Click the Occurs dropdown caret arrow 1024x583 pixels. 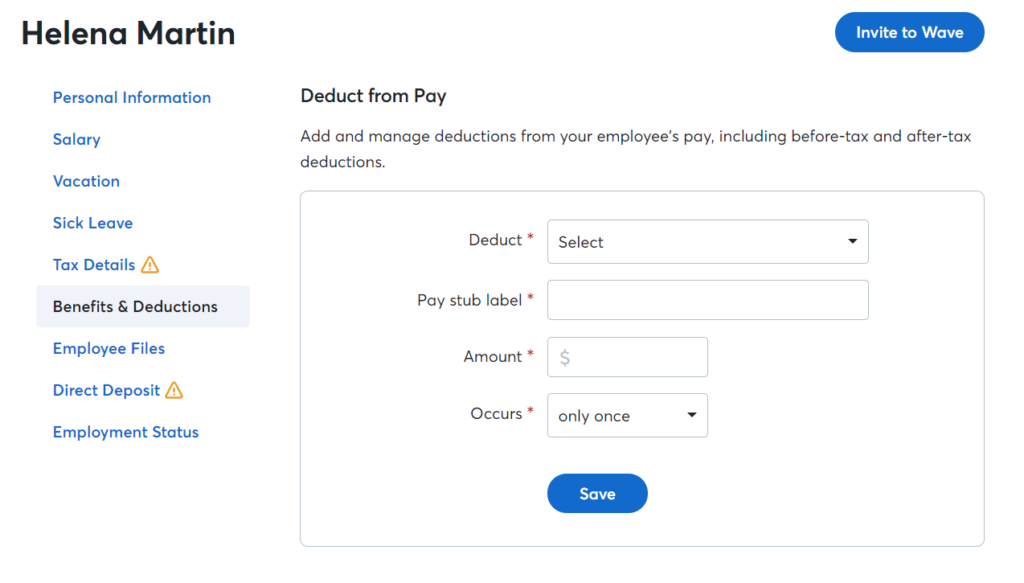click(692, 415)
